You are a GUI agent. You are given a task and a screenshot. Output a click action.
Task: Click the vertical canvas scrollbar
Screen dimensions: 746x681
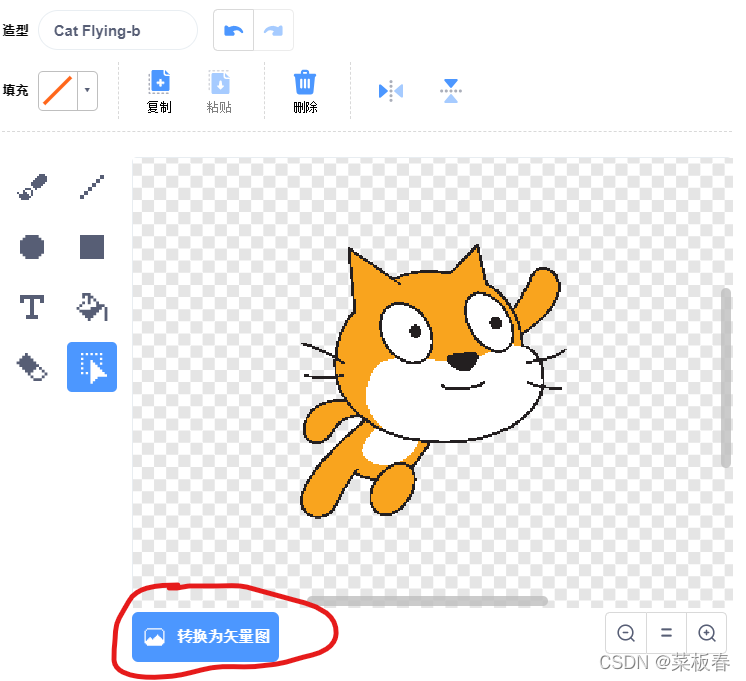[x=726, y=378]
